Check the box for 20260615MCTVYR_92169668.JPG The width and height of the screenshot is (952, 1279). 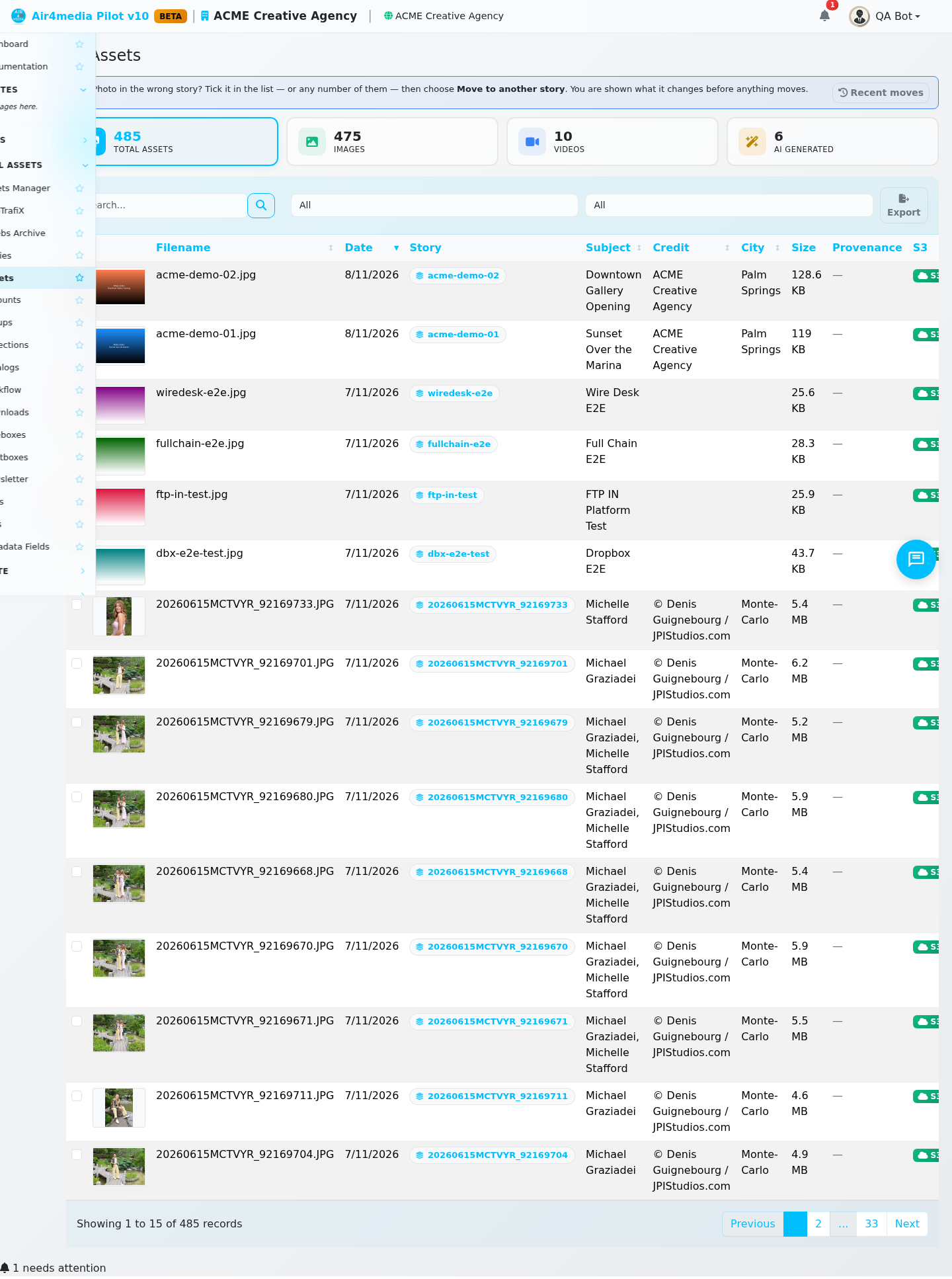[77, 872]
